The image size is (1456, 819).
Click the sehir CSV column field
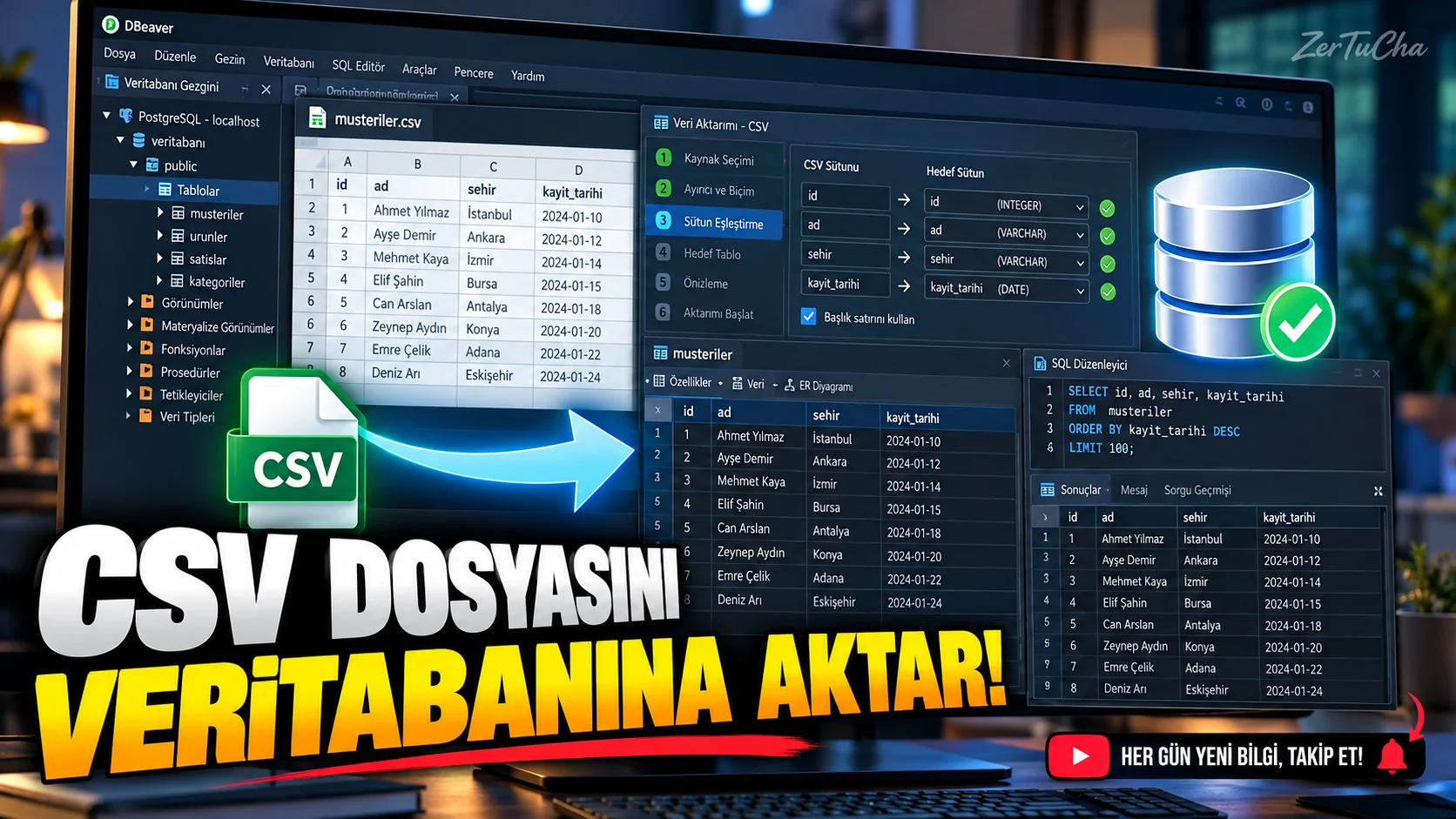pos(845,254)
